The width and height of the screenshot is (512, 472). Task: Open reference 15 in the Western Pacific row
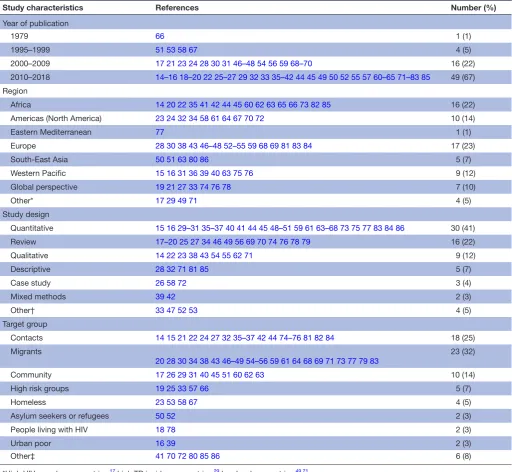(x=160, y=173)
